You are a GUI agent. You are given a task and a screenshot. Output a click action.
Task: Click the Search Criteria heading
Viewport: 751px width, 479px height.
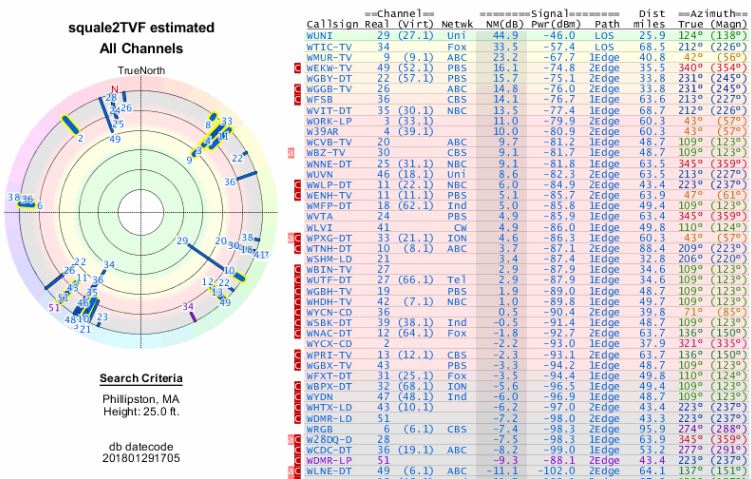pos(140,379)
